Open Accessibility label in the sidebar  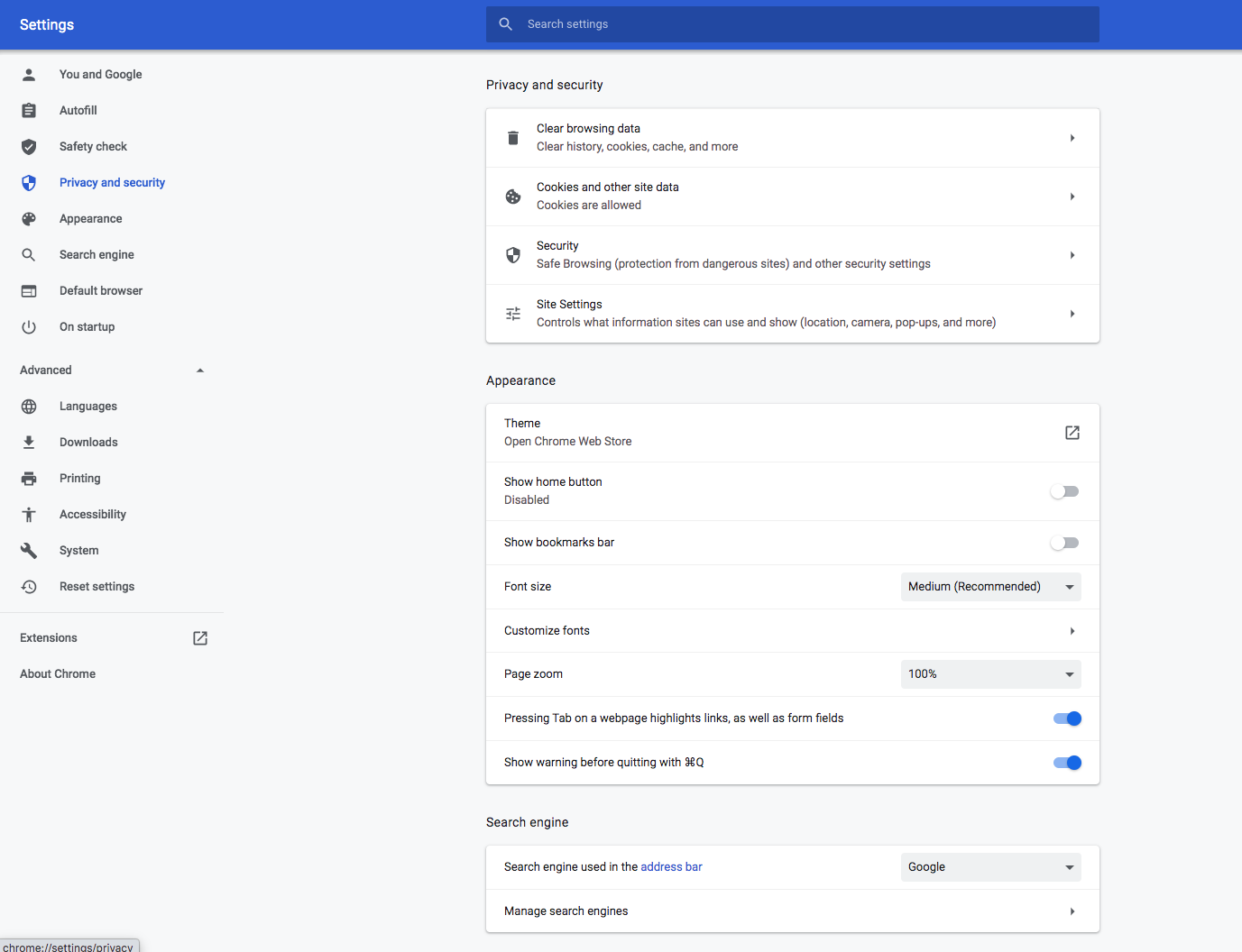point(93,515)
